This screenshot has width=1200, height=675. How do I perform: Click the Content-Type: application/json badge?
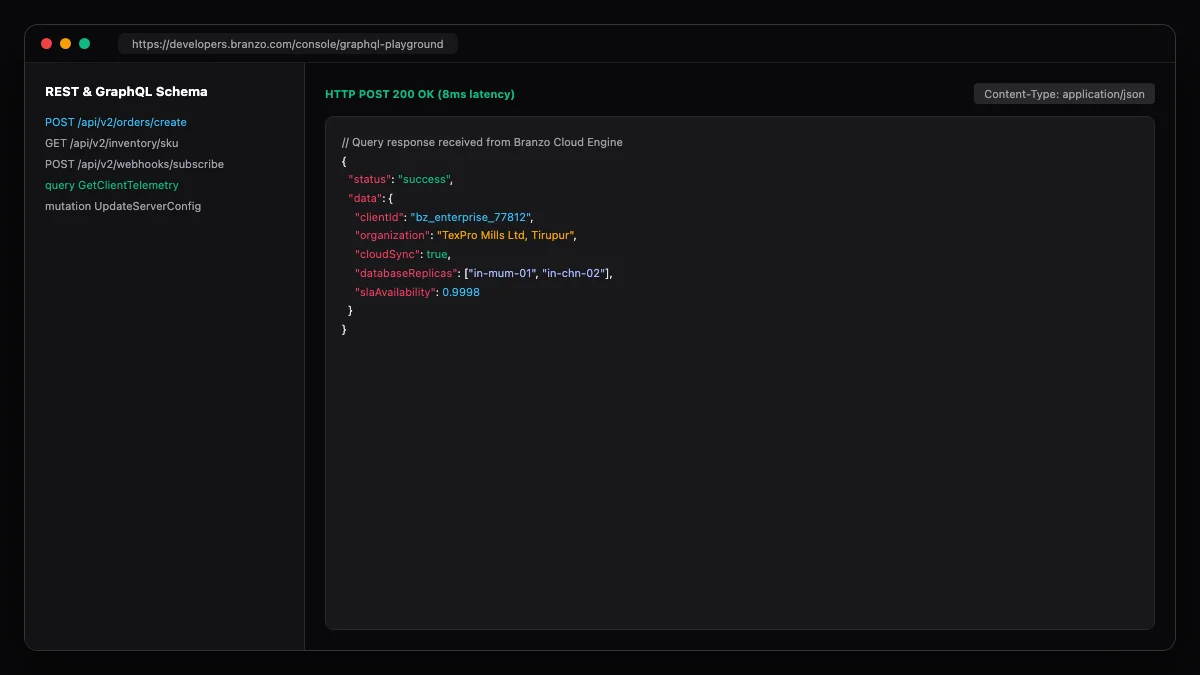pyautogui.click(x=1064, y=94)
